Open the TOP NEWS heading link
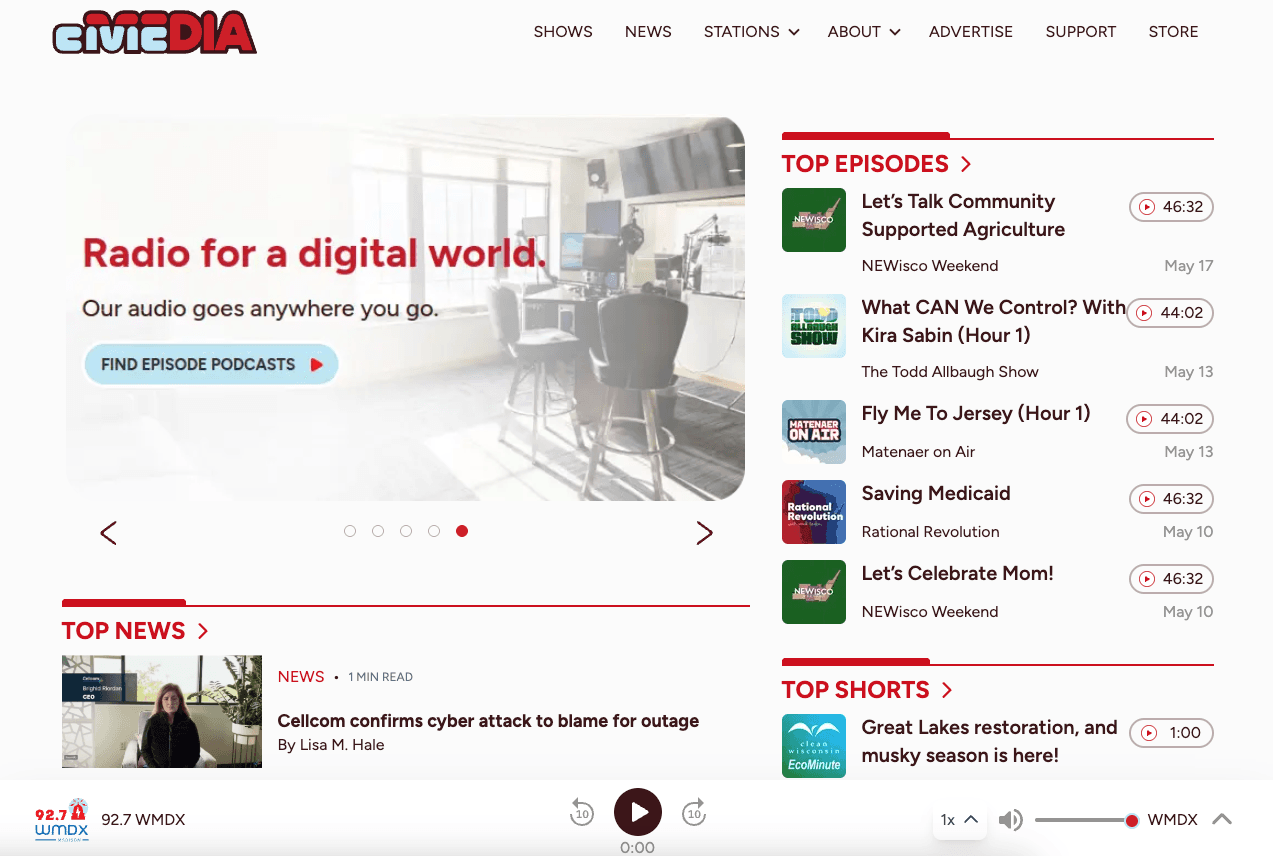Screen dimensions: 1273x856 135,631
